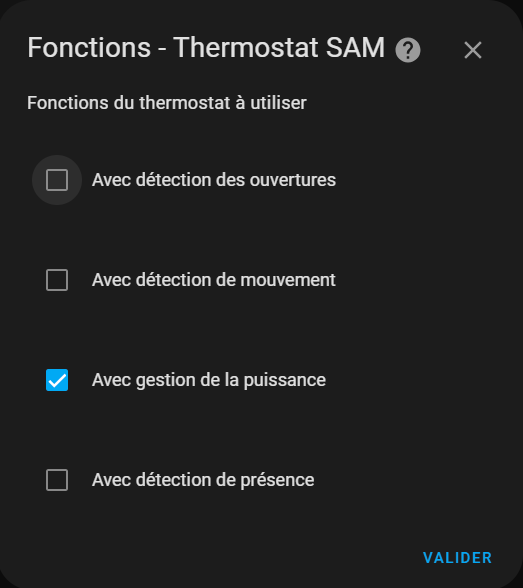Image resolution: width=523 pixels, height=588 pixels.
Task: Confirm the thermostat functions with VALIDER
Action: [457, 558]
